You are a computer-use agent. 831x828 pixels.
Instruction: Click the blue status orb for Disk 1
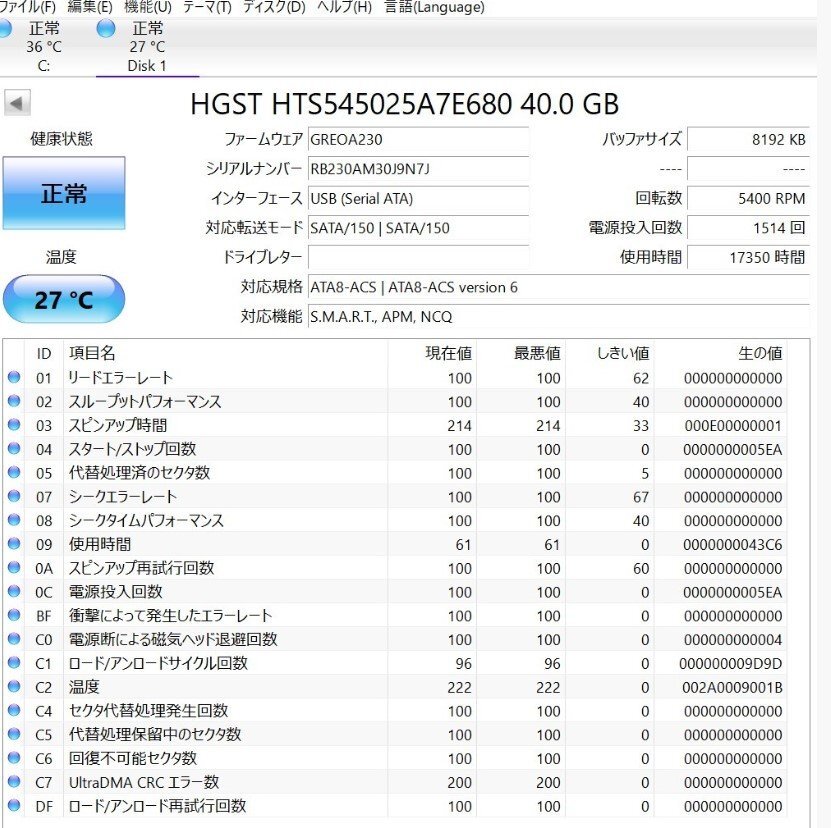106,28
